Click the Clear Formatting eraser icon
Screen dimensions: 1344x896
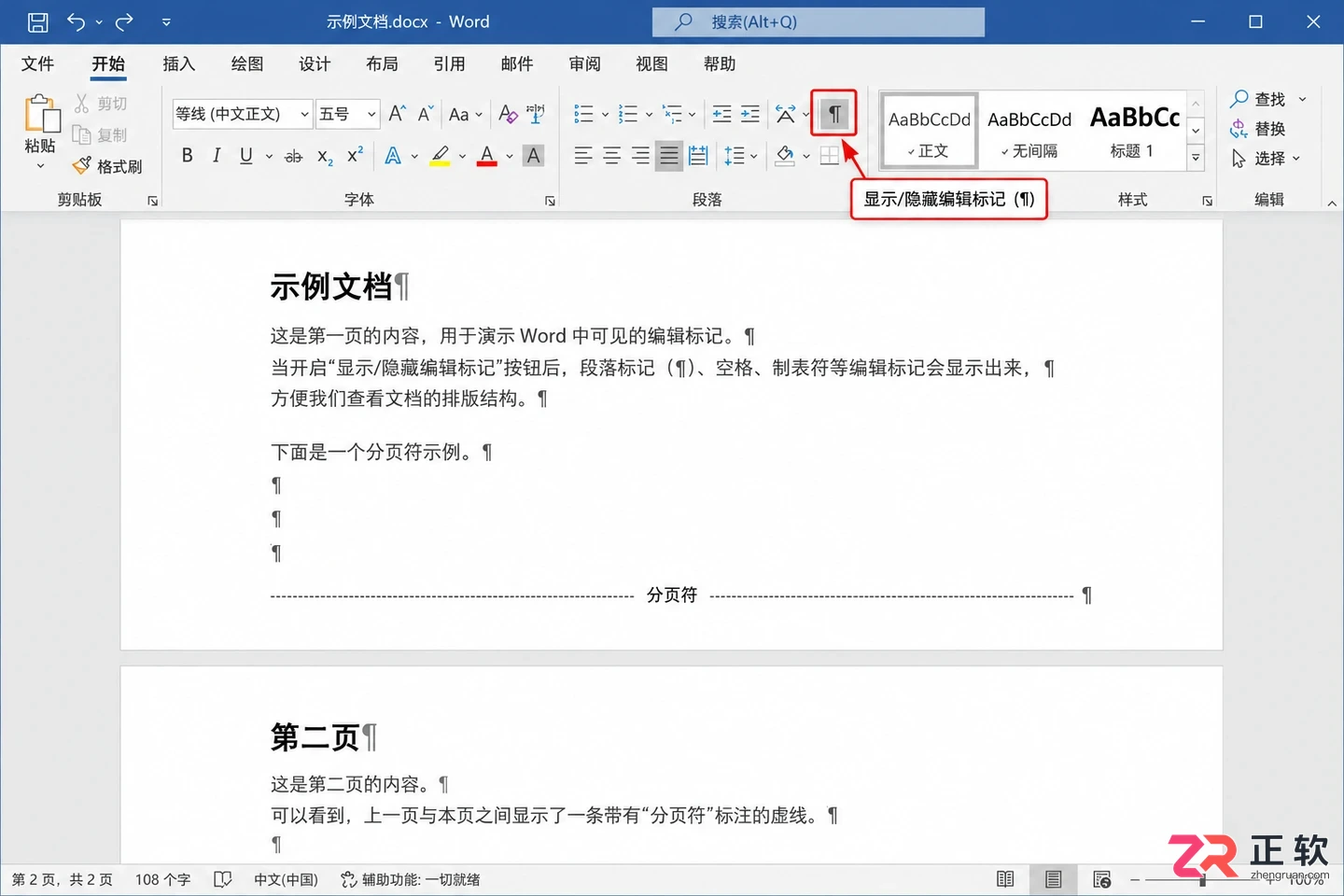click(508, 114)
